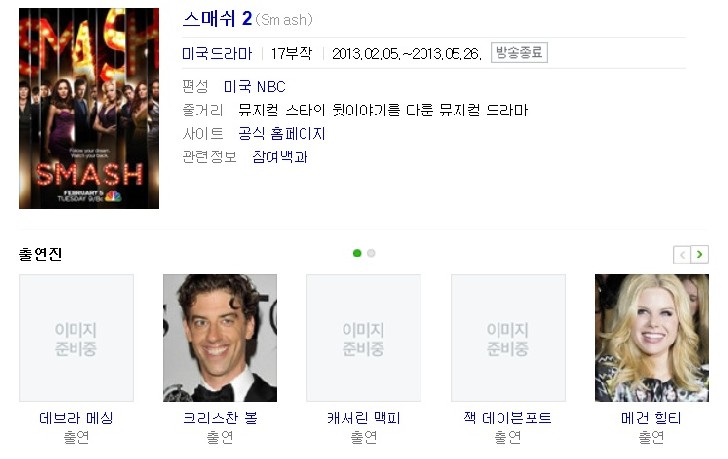Click the 편성 label

[195, 86]
